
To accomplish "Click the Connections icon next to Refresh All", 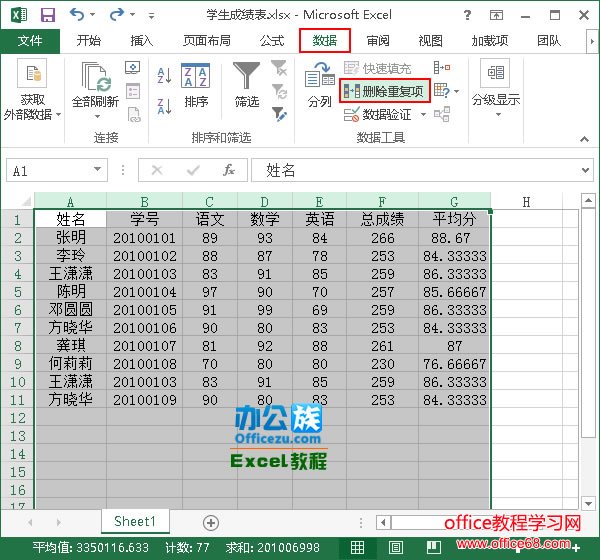I will [133, 68].
